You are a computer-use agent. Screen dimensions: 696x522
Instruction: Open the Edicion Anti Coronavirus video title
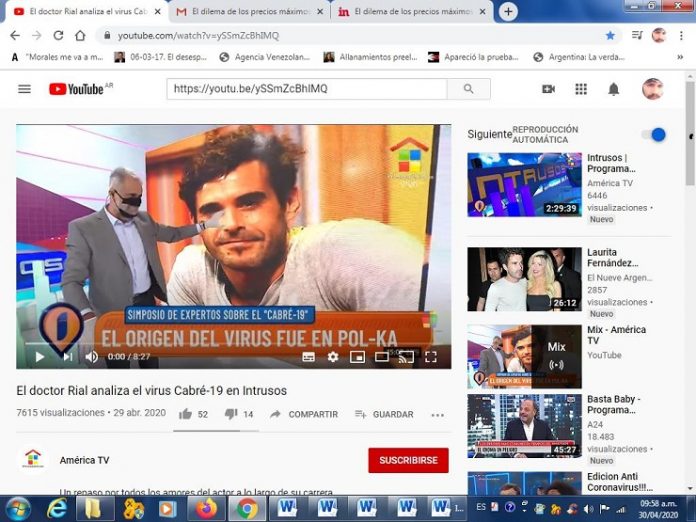[x=620, y=482]
